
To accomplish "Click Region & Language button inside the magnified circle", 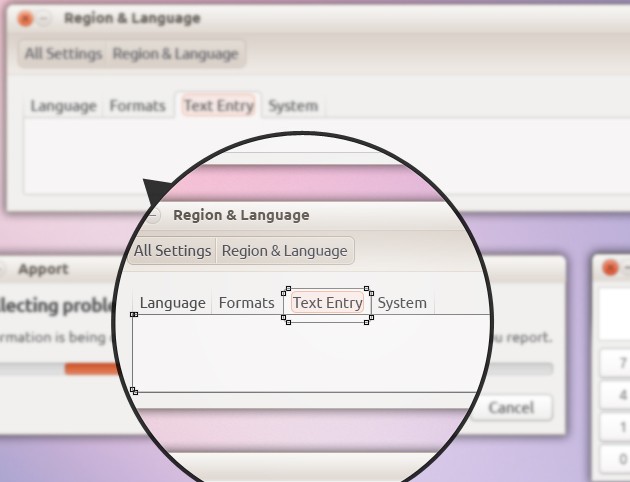I will (284, 251).
